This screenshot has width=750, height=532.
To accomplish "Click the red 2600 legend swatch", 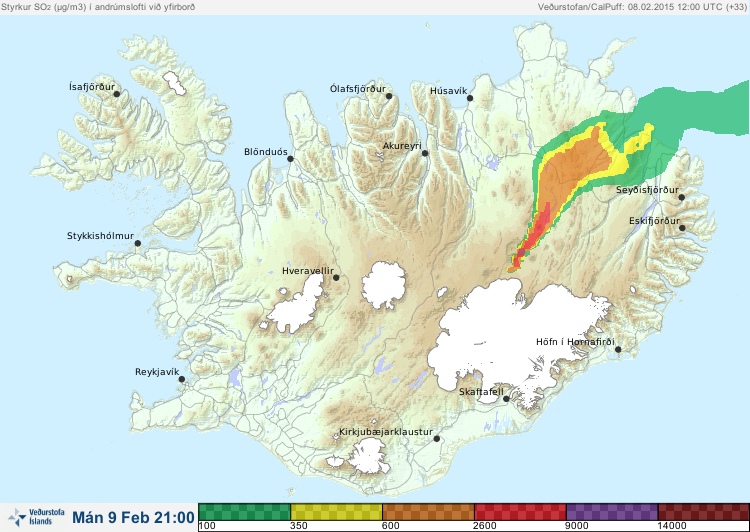I will point(520,512).
